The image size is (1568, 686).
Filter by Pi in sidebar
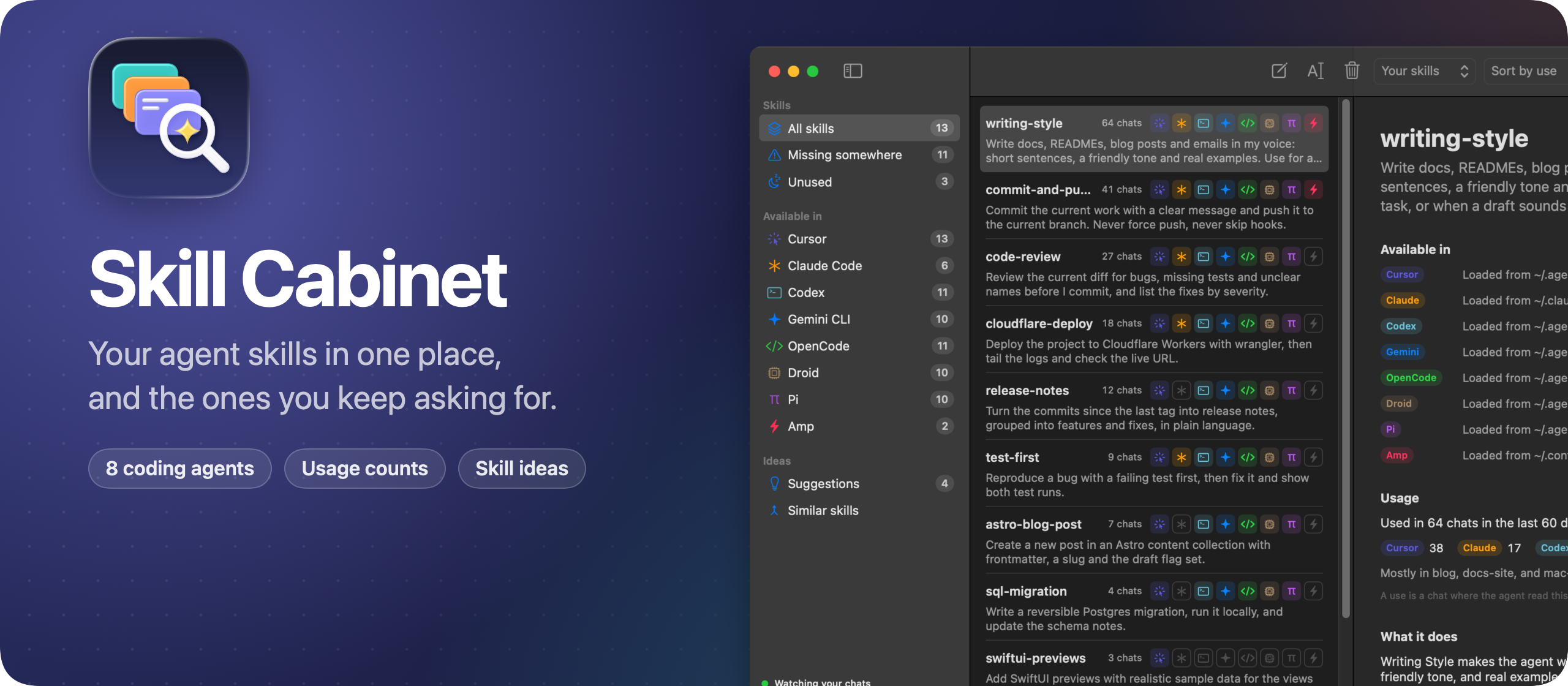click(x=859, y=399)
